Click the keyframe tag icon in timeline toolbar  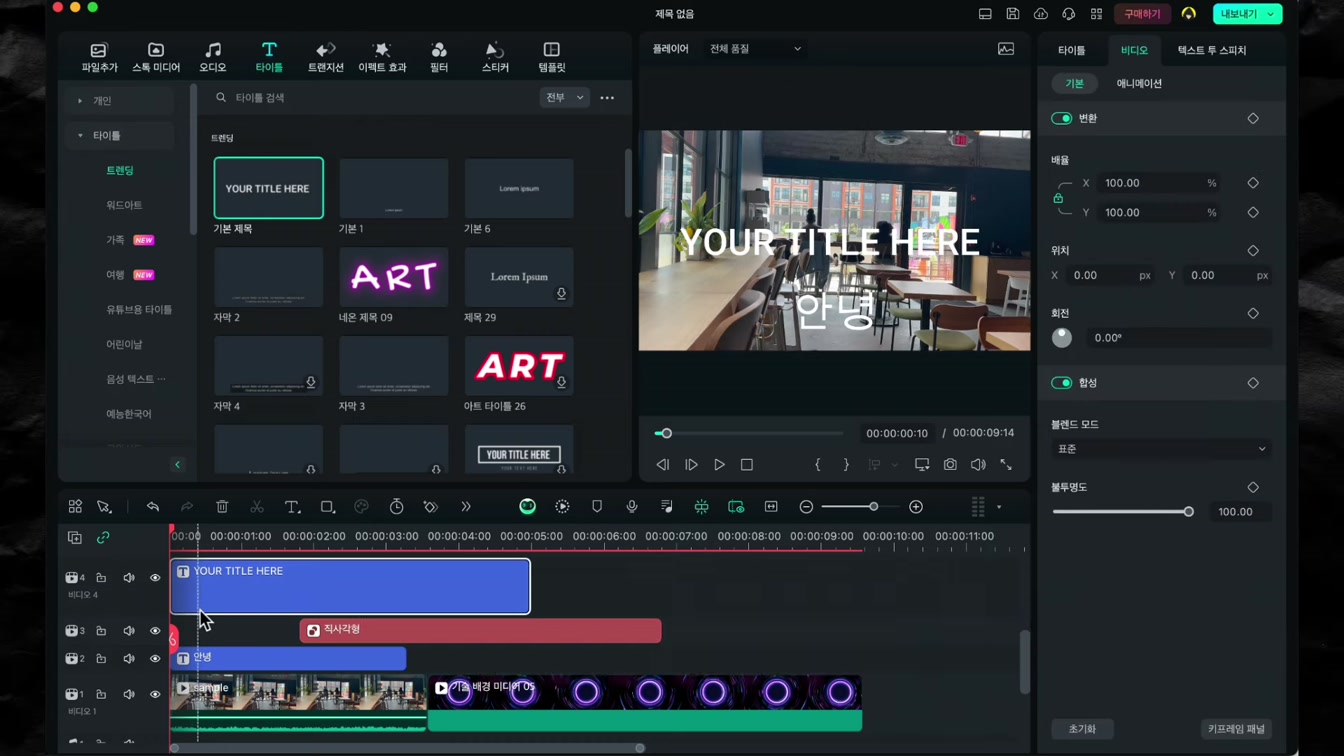pyautogui.click(x=431, y=507)
